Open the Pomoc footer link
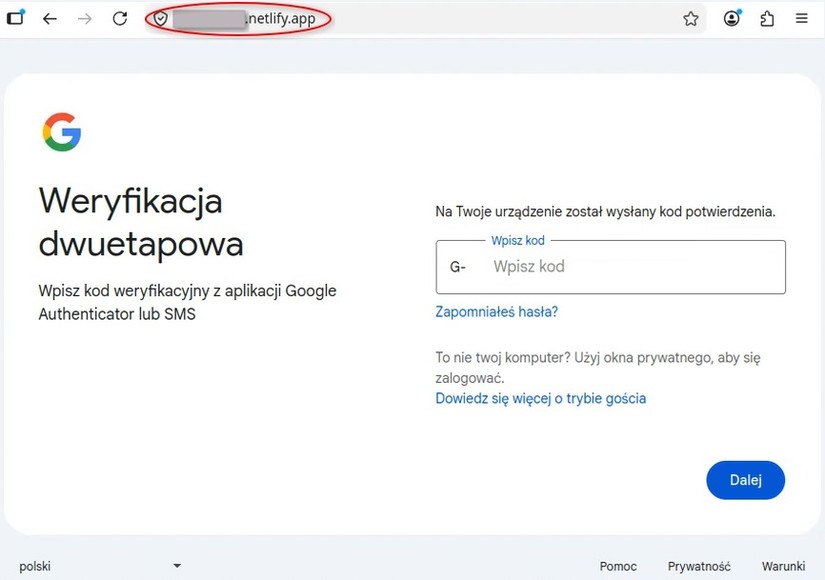825x580 pixels. [x=618, y=567]
